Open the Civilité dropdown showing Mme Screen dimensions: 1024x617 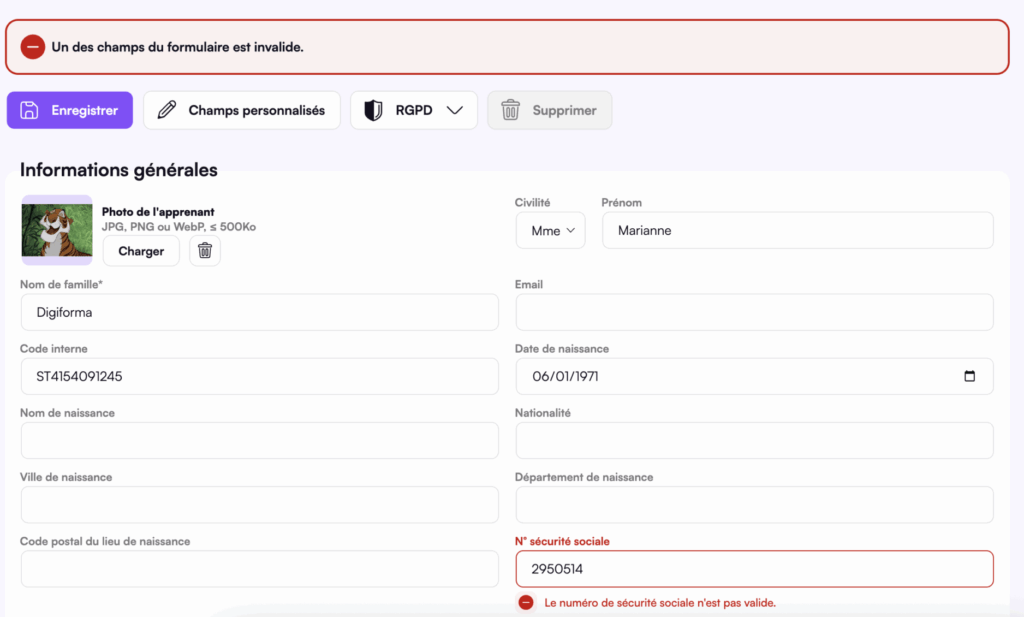(x=551, y=230)
